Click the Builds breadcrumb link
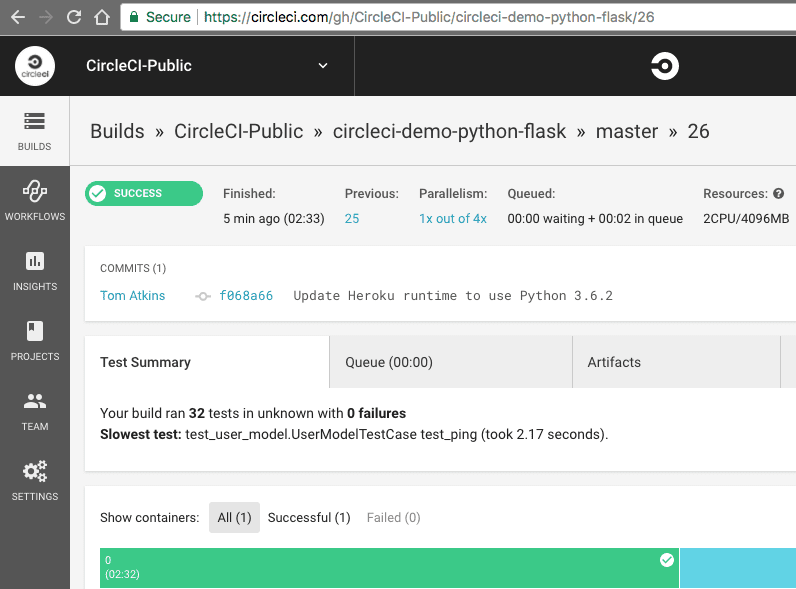 pyautogui.click(x=117, y=132)
